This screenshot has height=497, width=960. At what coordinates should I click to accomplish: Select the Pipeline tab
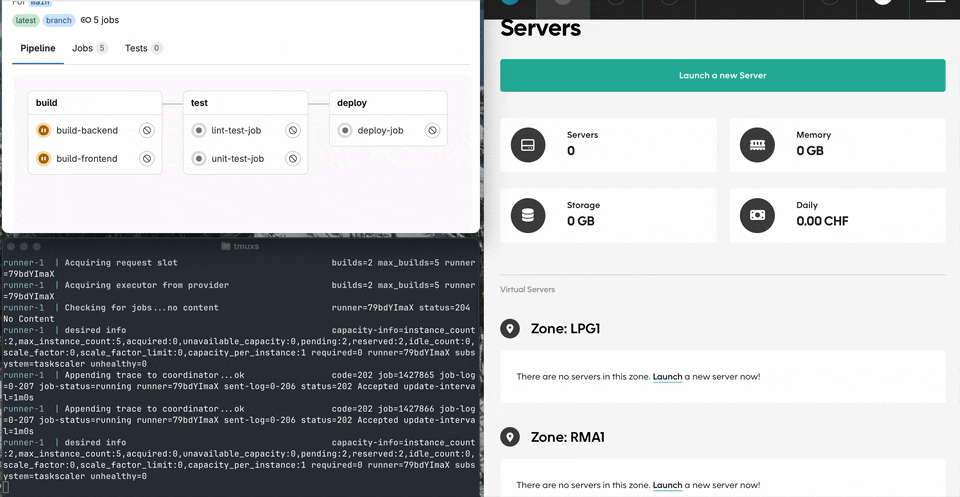point(38,48)
